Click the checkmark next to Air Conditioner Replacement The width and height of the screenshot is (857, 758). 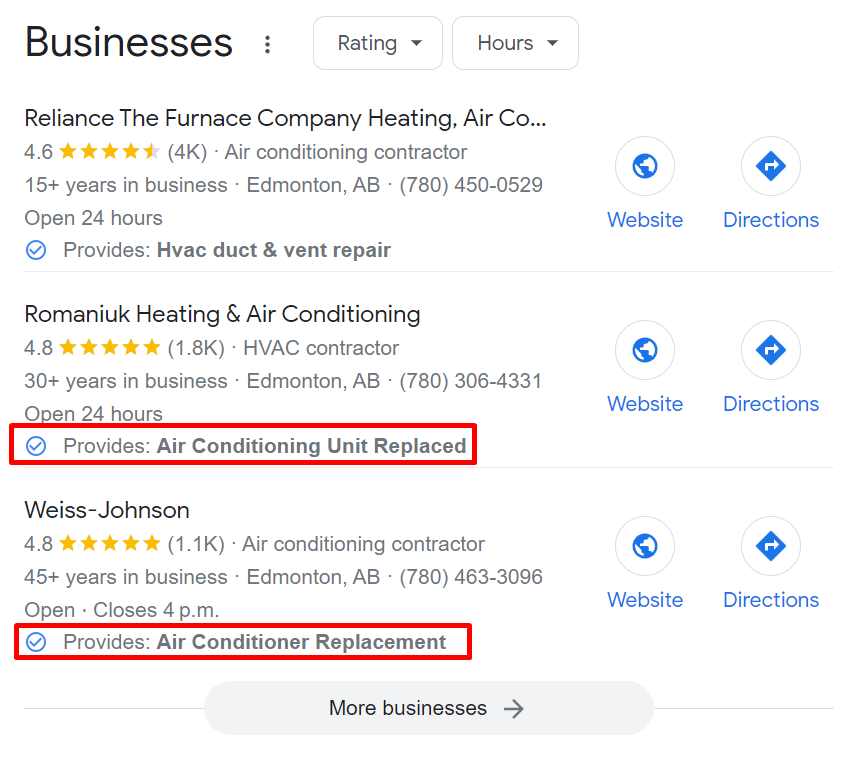(x=36, y=642)
